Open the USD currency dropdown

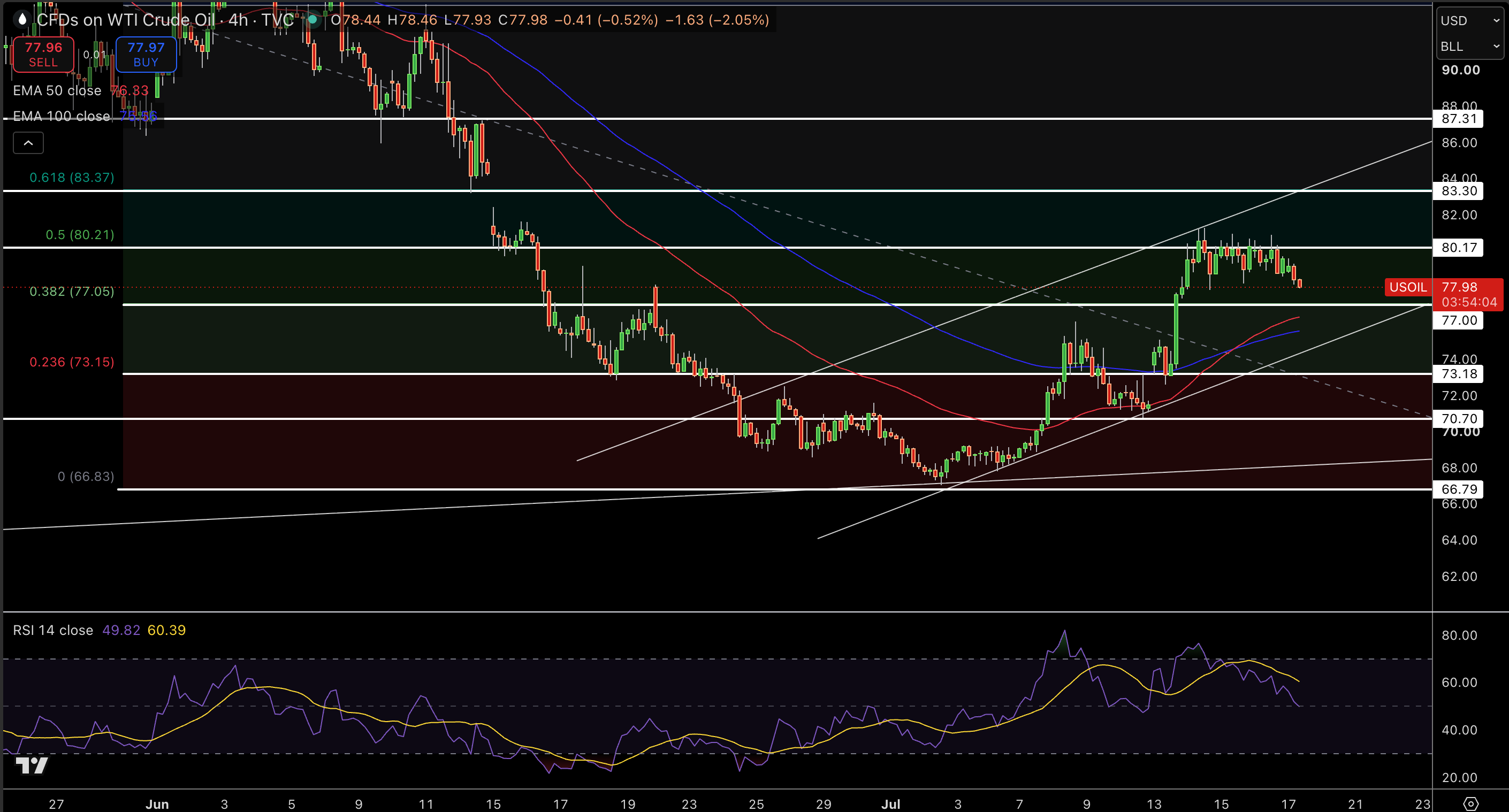click(x=1470, y=20)
